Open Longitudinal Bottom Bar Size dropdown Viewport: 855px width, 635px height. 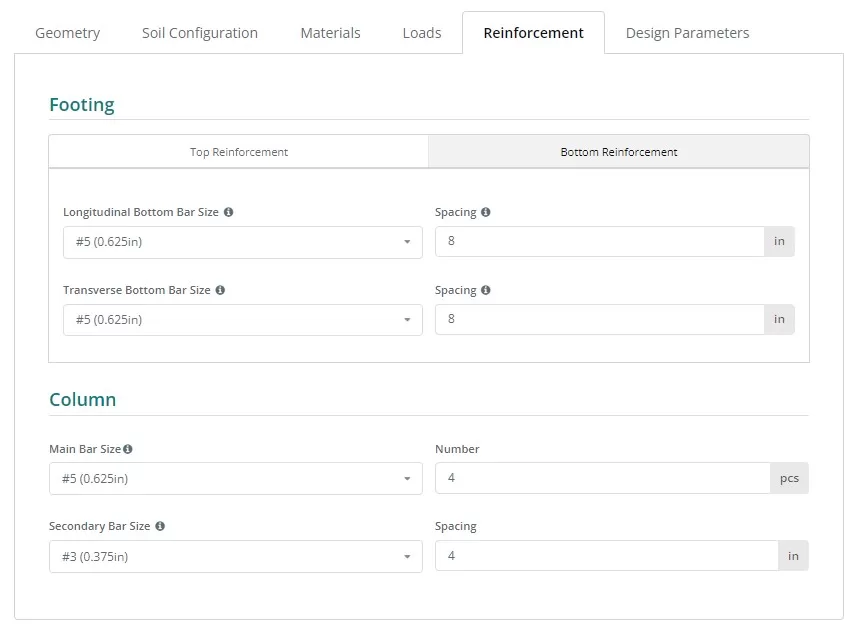click(x=243, y=242)
